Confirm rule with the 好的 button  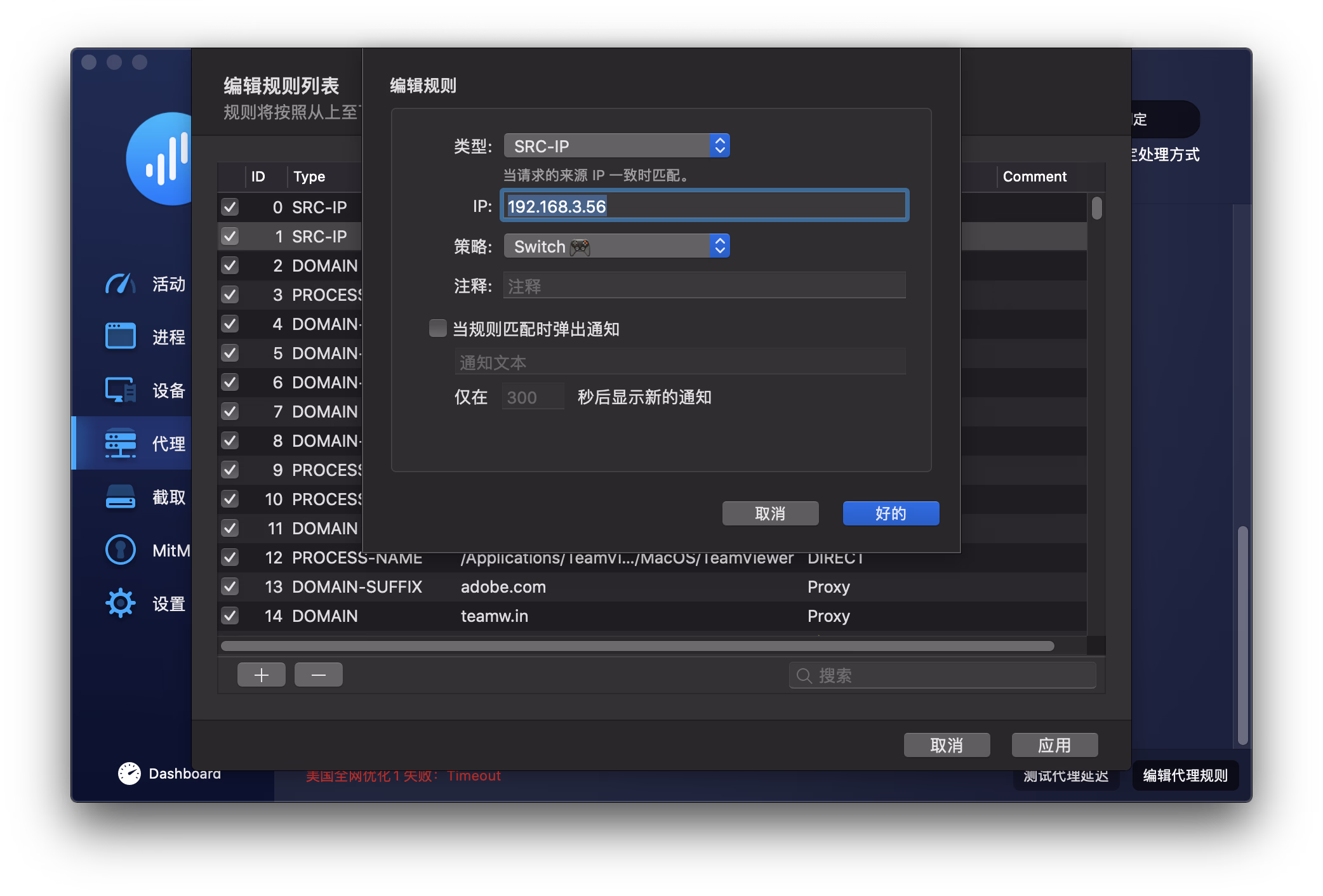[x=890, y=513]
